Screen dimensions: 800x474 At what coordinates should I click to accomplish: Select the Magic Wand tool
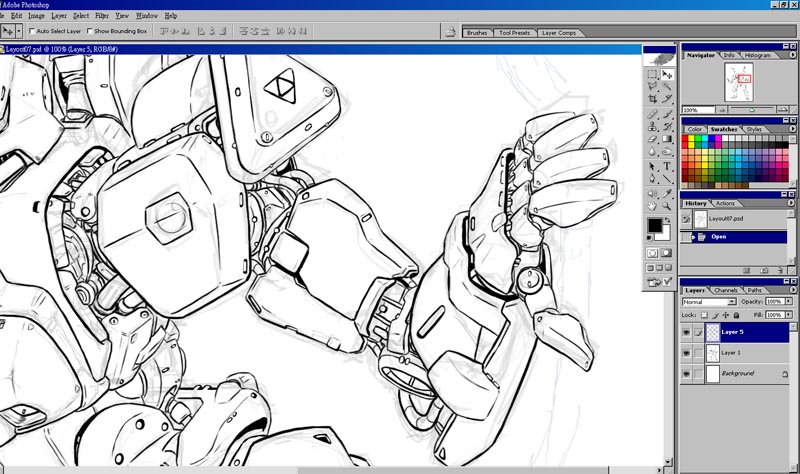coord(667,86)
